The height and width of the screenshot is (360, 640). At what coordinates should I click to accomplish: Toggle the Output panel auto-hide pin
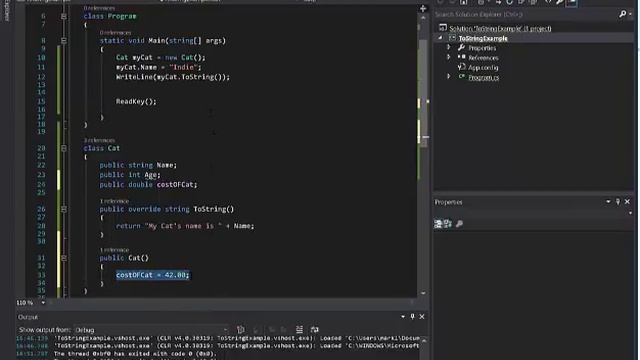[x=412, y=317]
